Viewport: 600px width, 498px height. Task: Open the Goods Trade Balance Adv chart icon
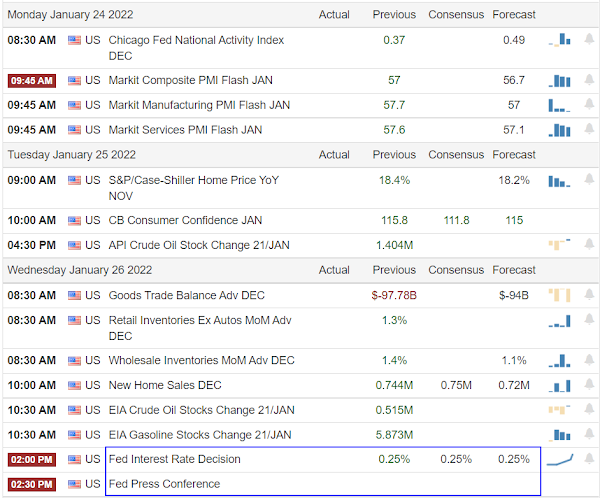point(560,295)
